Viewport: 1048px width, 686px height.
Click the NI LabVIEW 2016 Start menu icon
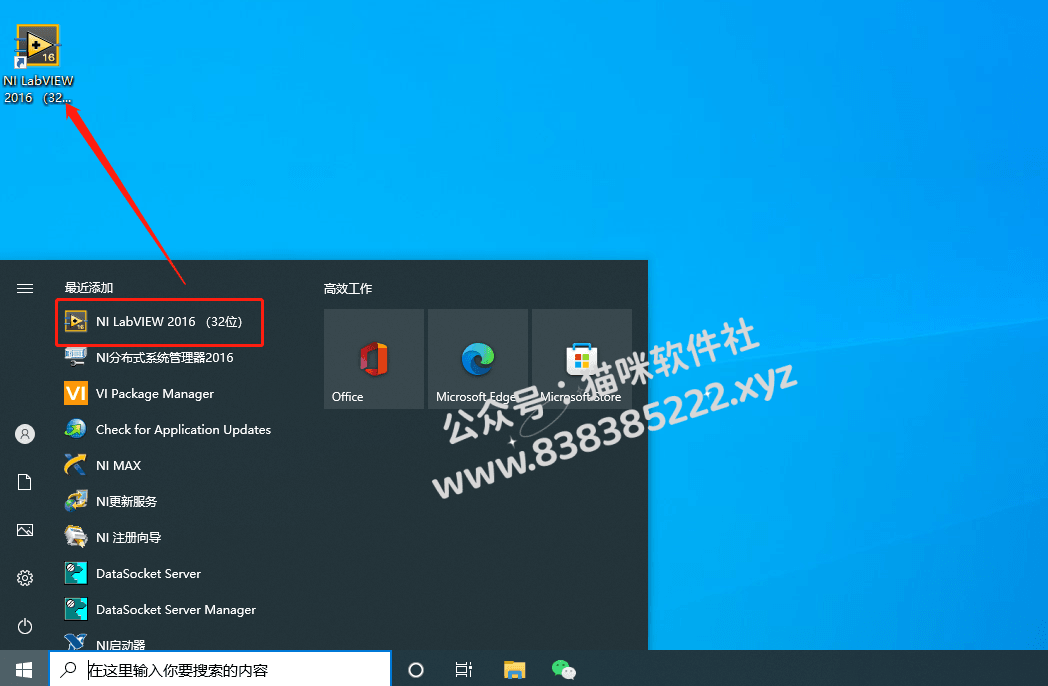pyautogui.click(x=76, y=322)
